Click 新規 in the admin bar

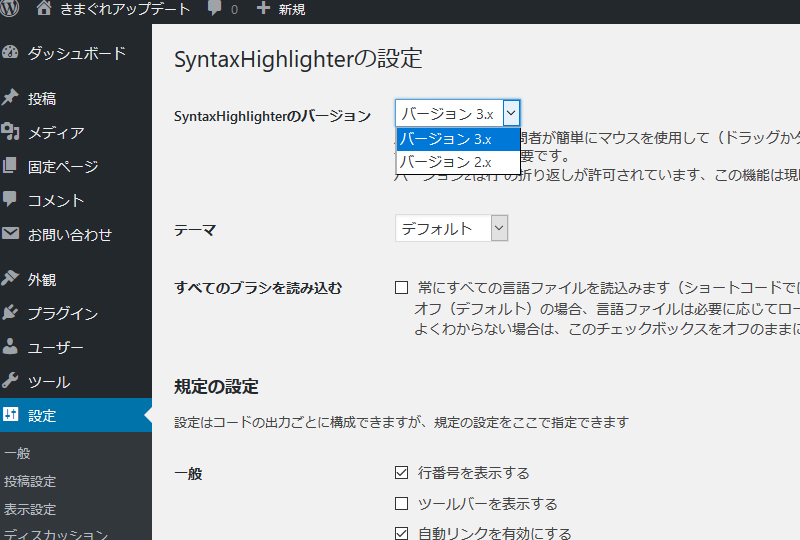click(291, 9)
